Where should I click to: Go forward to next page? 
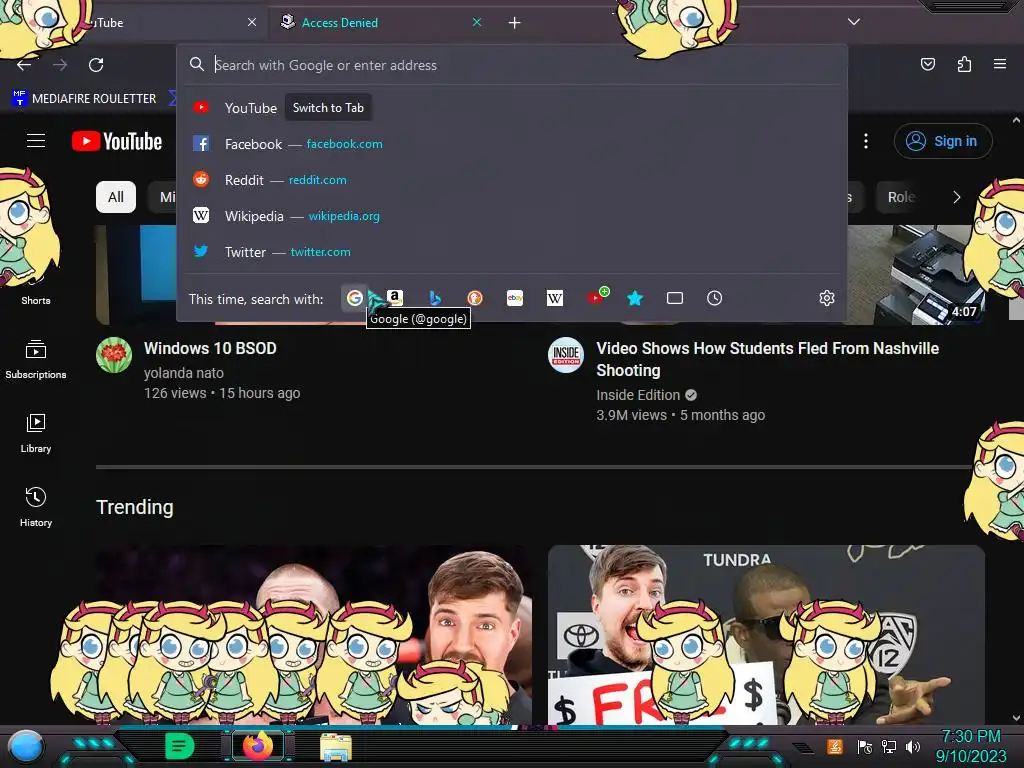point(60,65)
